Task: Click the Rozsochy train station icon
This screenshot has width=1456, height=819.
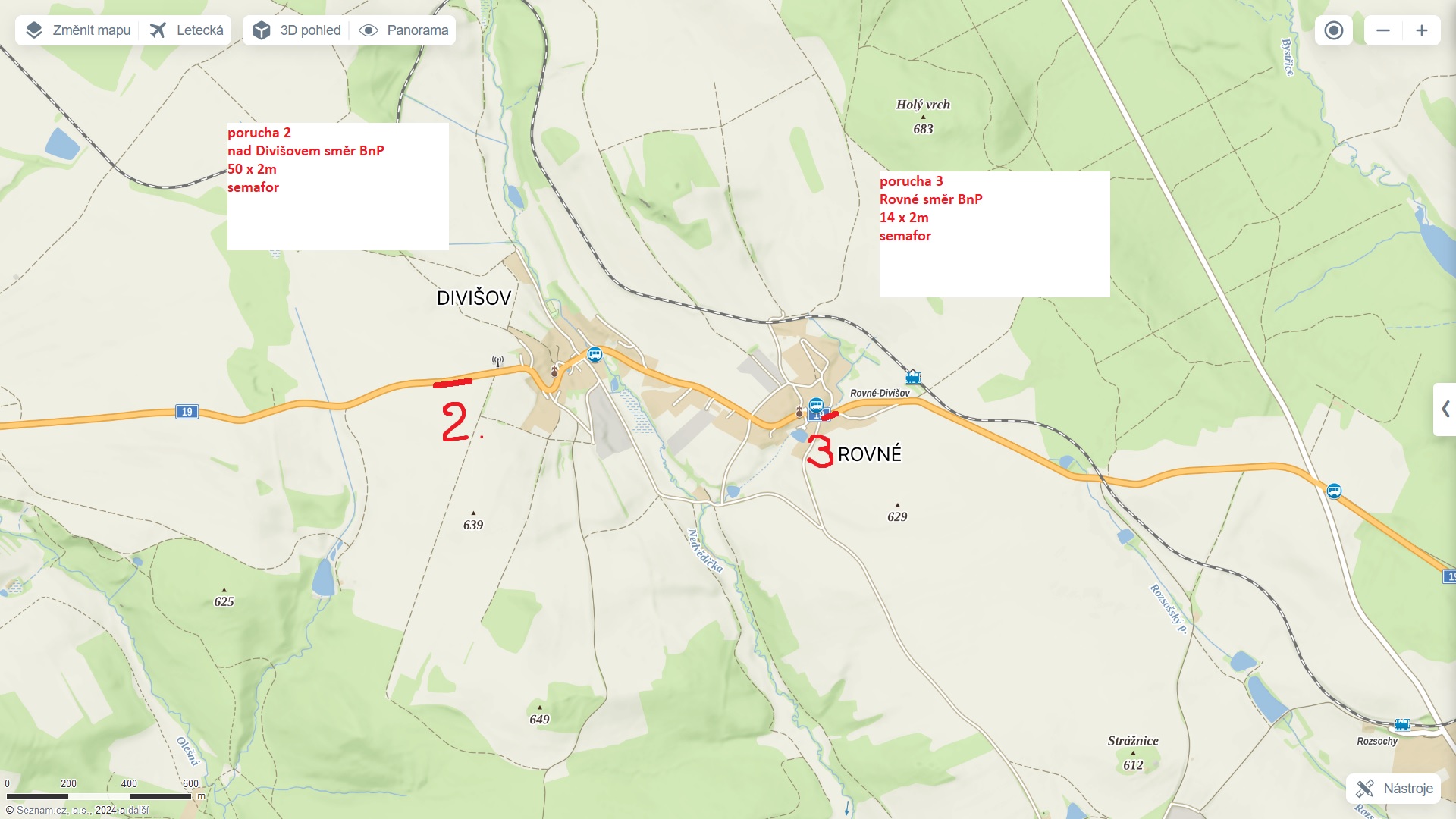Action: pos(1402,724)
